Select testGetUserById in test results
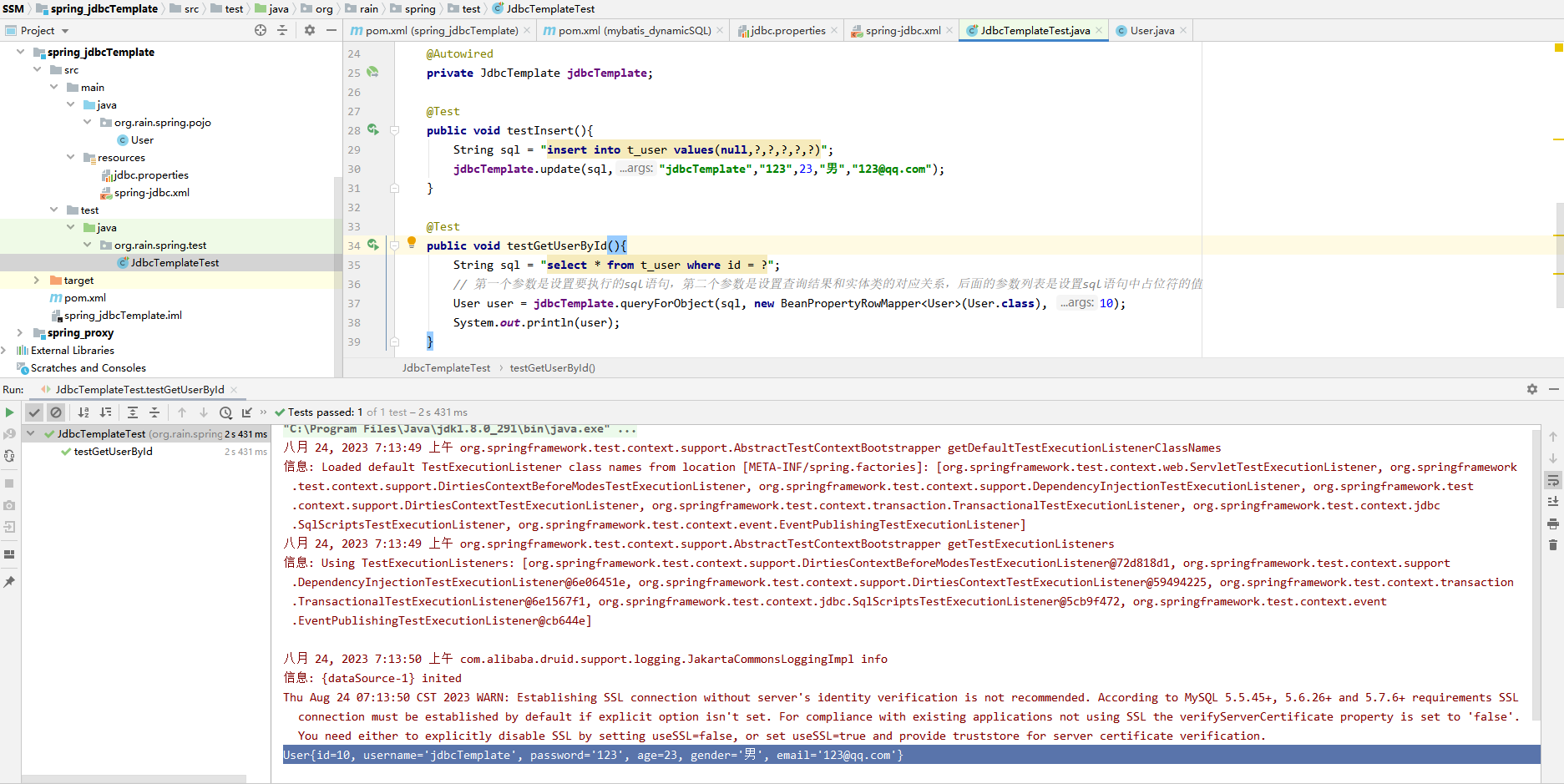This screenshot has height=784, width=1564. pos(113,451)
